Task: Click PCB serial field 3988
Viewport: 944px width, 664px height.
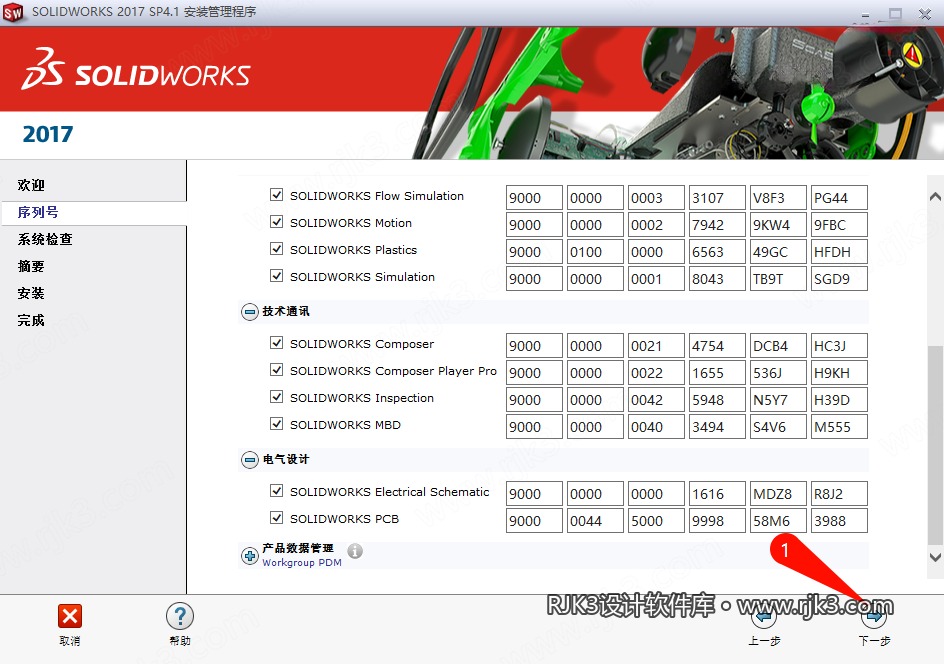Action: [839, 521]
